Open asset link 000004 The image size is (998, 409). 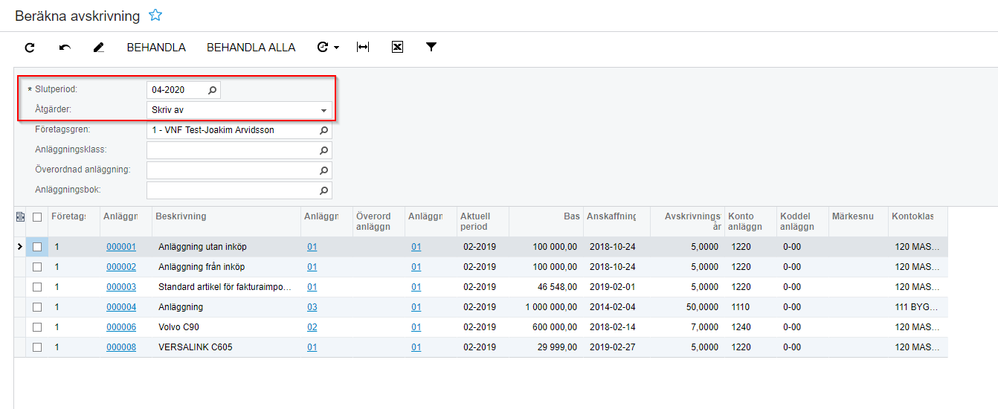119,307
